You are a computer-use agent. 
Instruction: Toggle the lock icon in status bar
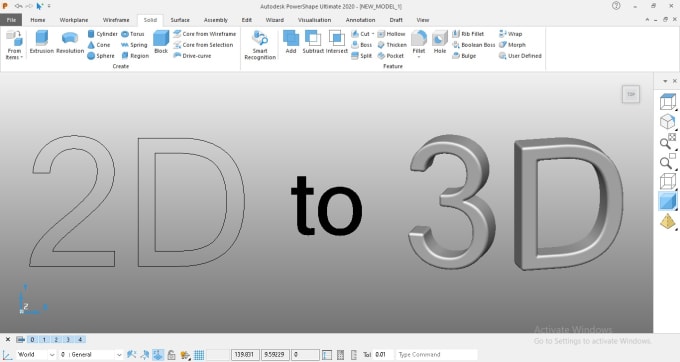[x=171, y=355]
